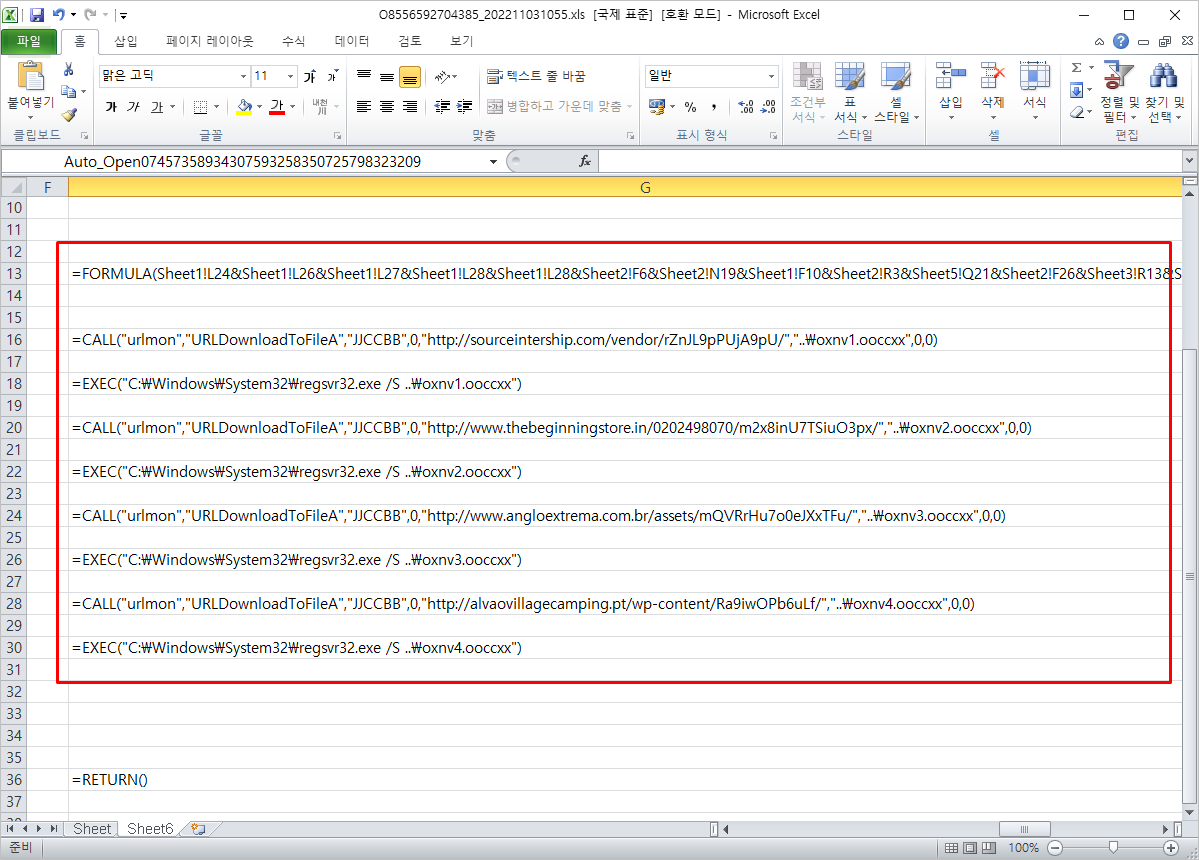Click the insert new worksheet tab button

pos(199,829)
